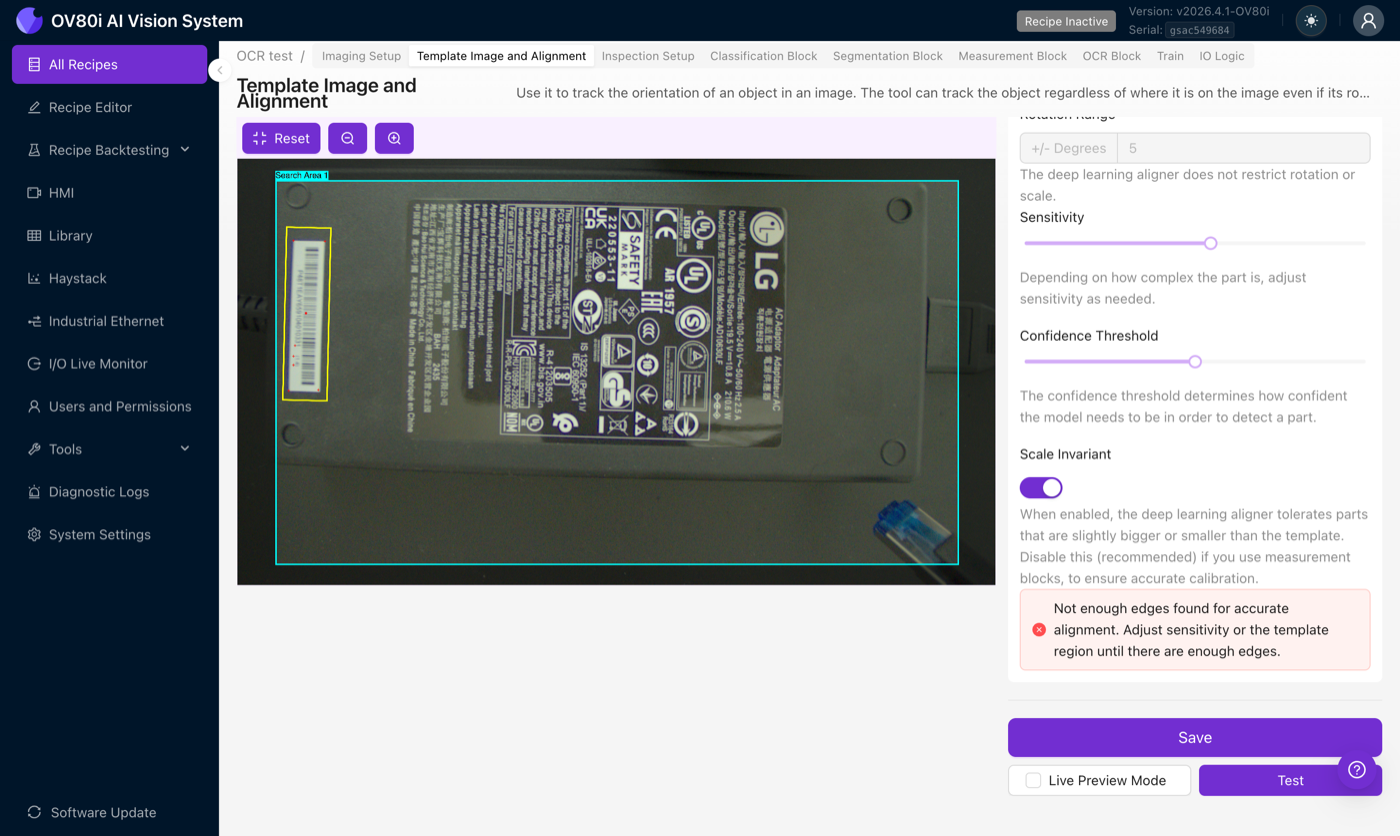Image resolution: width=1400 pixels, height=836 pixels.
Task: Select the zoom out tool
Action: coord(347,138)
